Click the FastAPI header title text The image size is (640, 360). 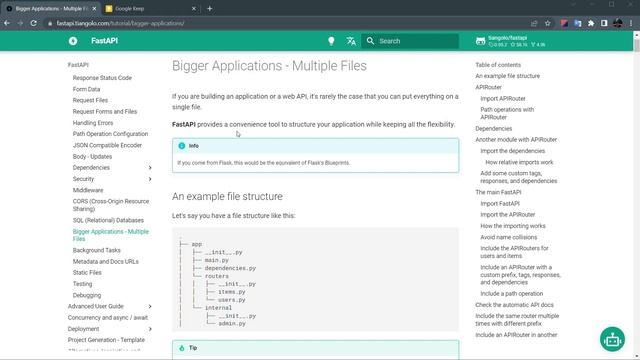click(x=104, y=41)
